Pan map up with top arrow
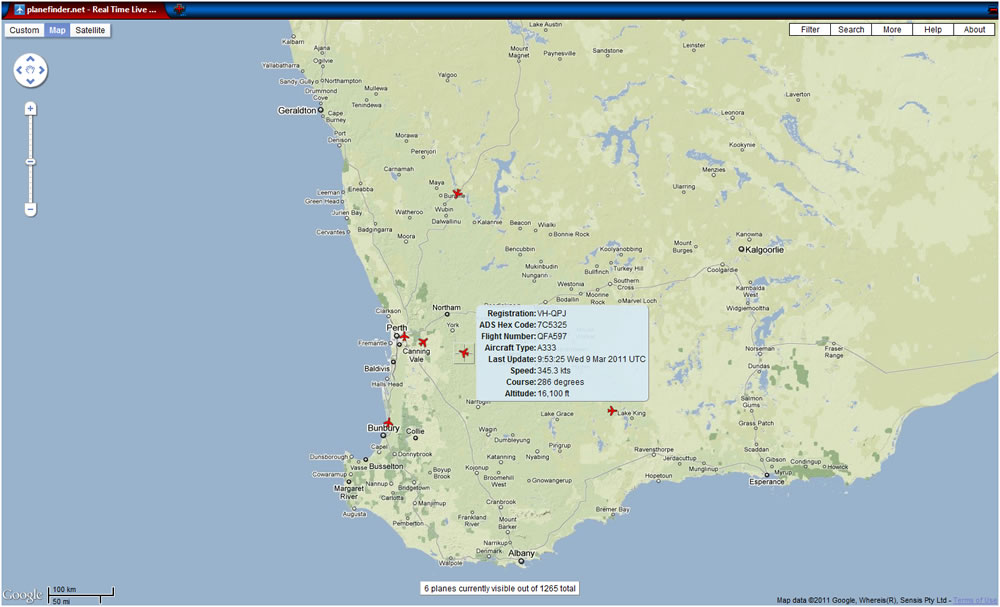Viewport: 1000px width, 607px height. [30, 59]
